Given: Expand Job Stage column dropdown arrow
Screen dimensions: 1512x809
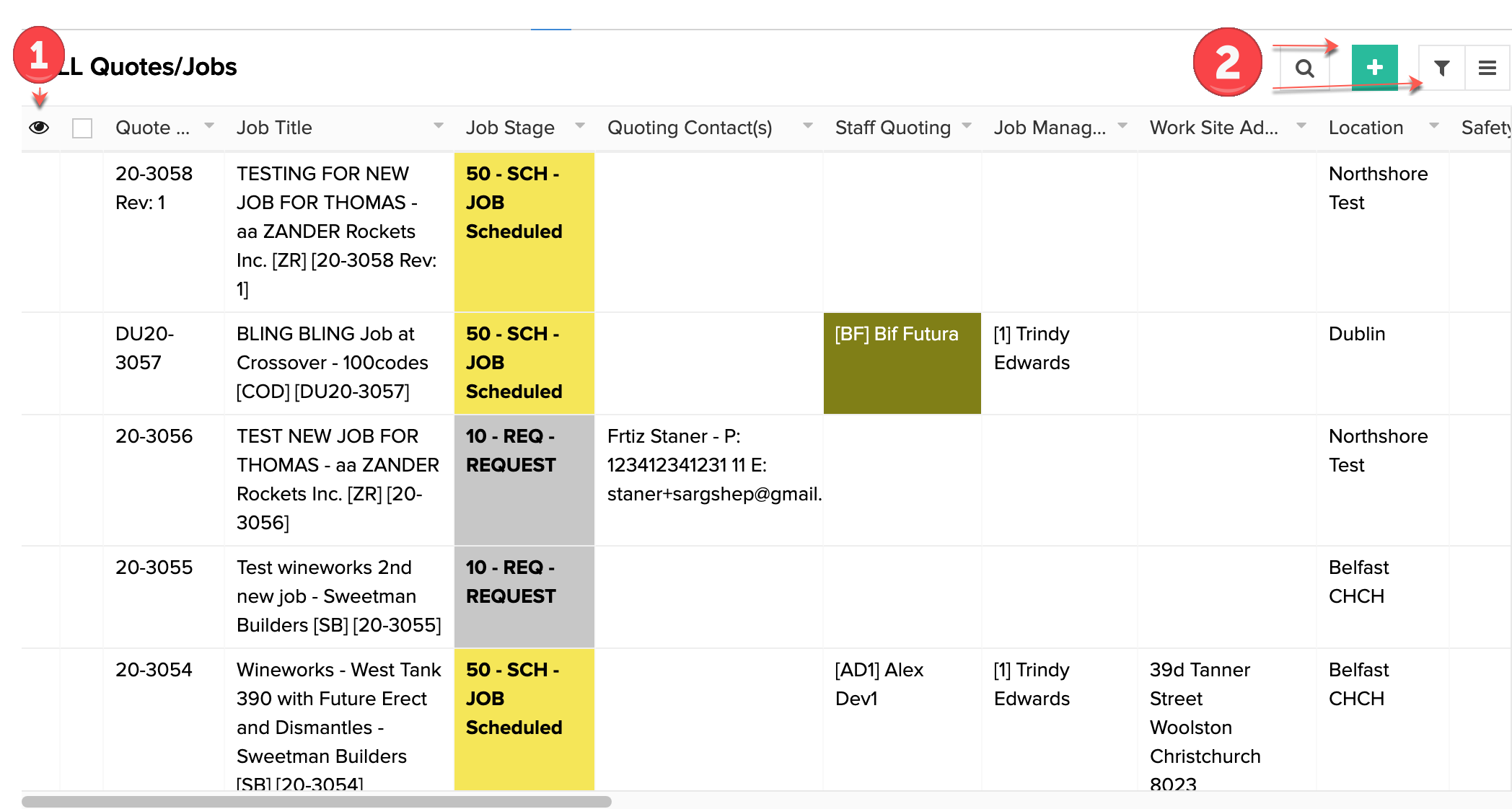Looking at the screenshot, I should coord(579,126).
